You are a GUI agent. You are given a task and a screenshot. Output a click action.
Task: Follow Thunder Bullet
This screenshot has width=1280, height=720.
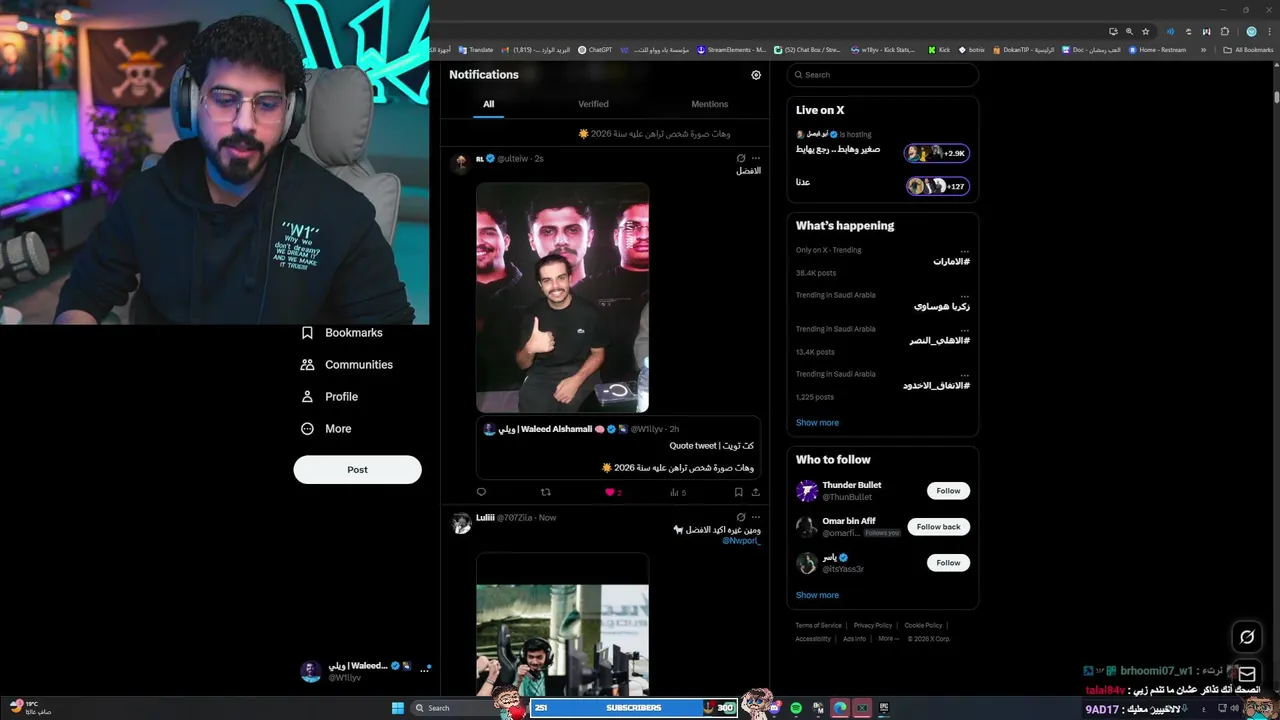click(948, 491)
